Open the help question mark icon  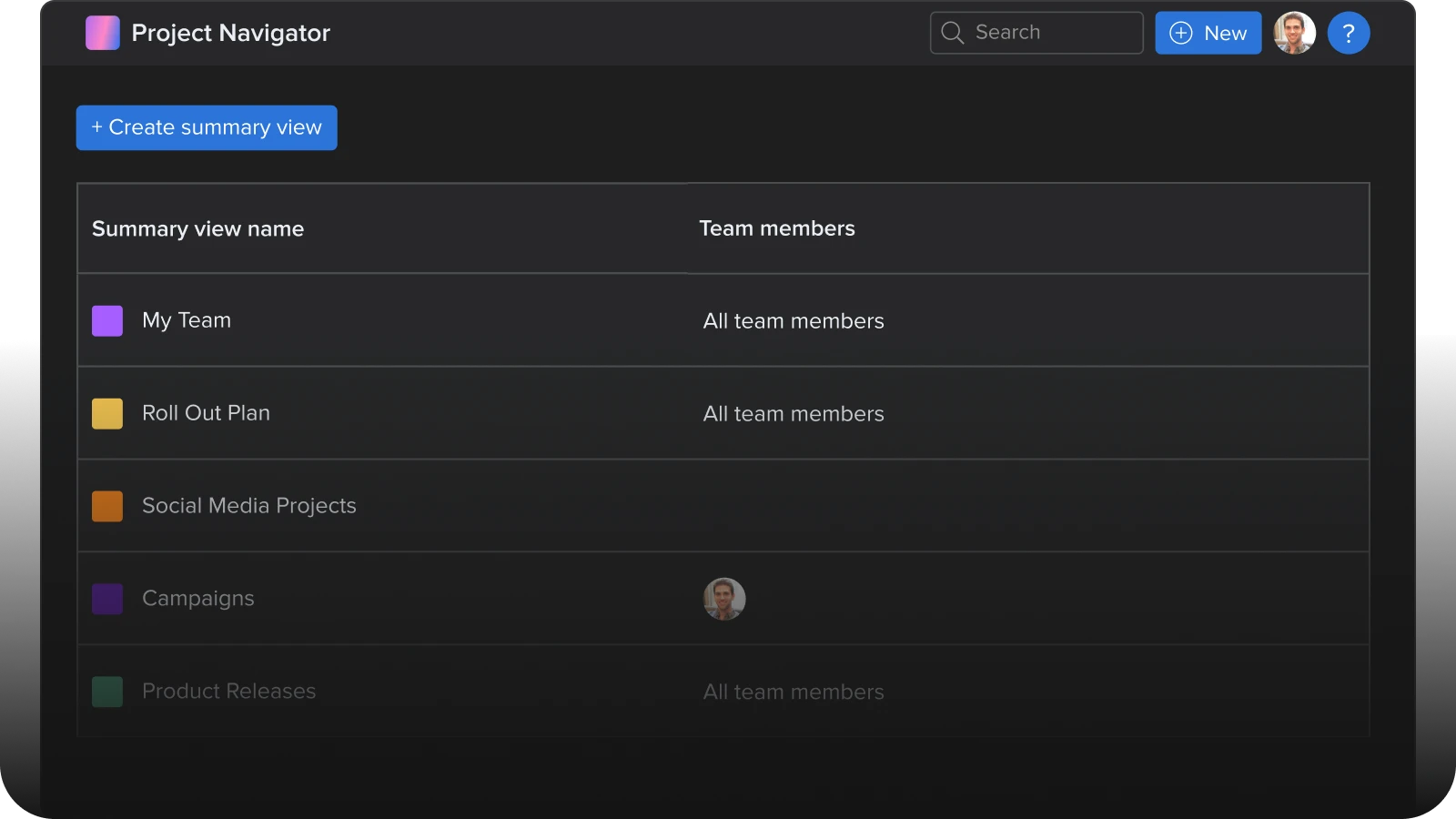[x=1349, y=34]
